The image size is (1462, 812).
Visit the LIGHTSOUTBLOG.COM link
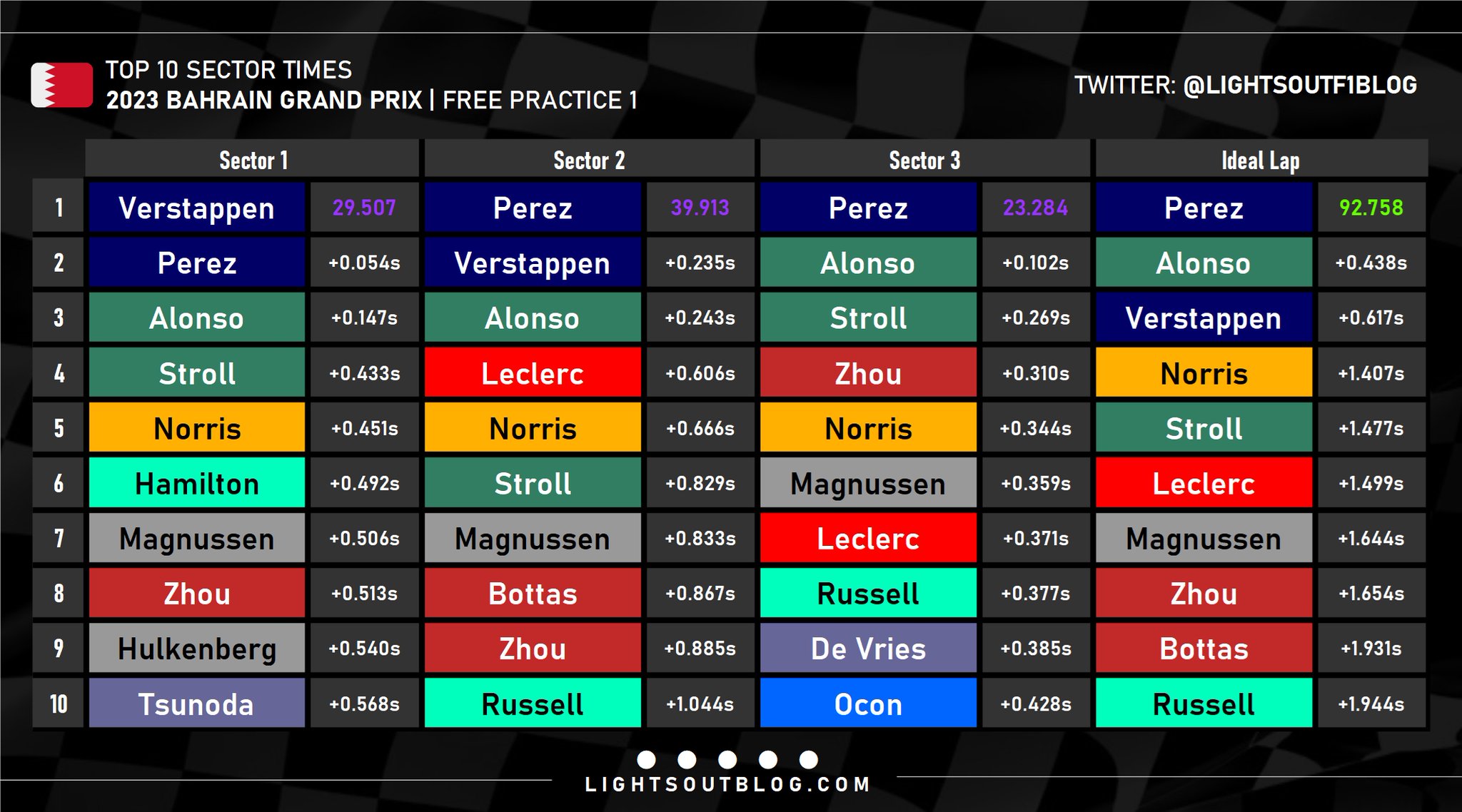[727, 785]
